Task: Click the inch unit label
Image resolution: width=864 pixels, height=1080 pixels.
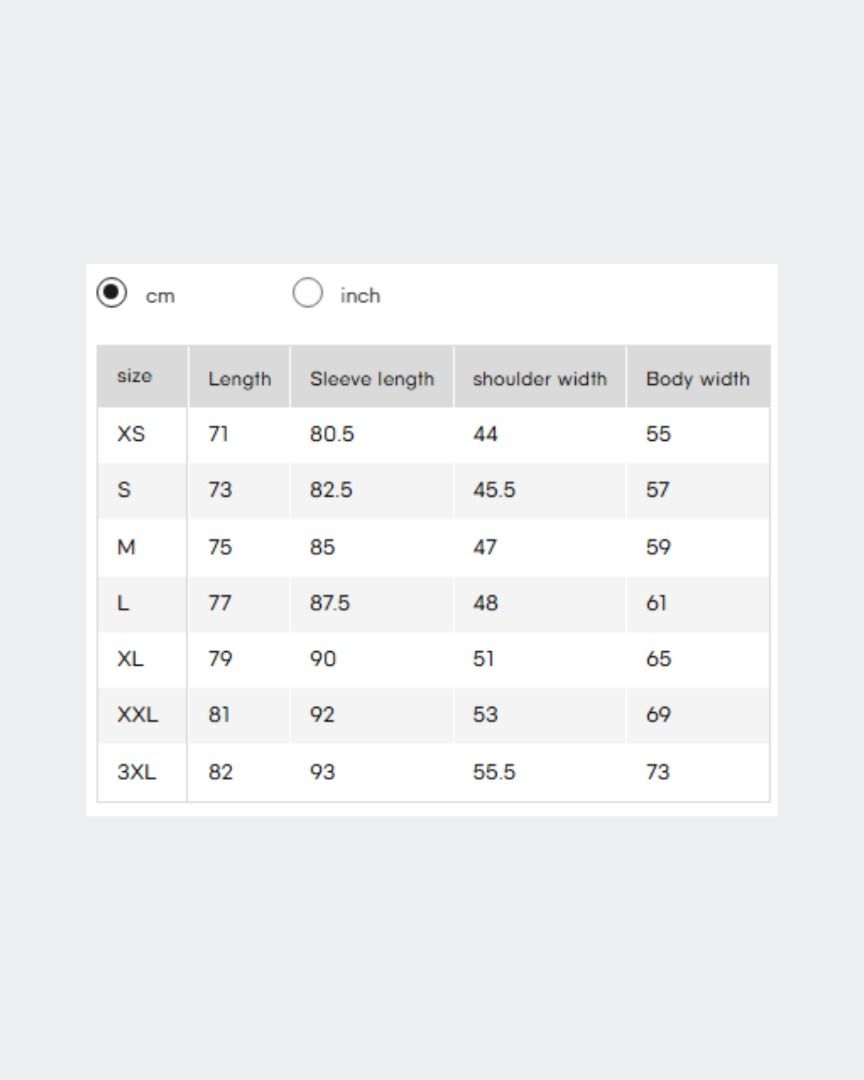Action: [x=360, y=295]
